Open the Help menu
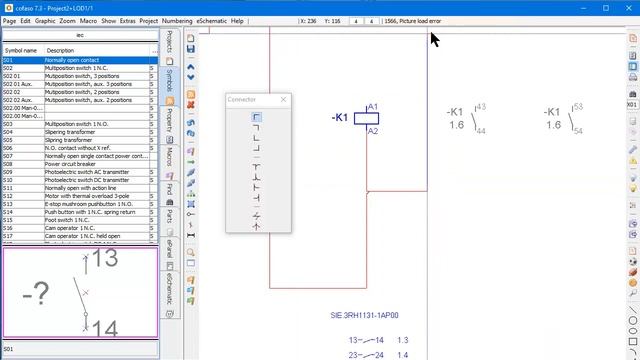The image size is (640, 360). click(x=237, y=21)
